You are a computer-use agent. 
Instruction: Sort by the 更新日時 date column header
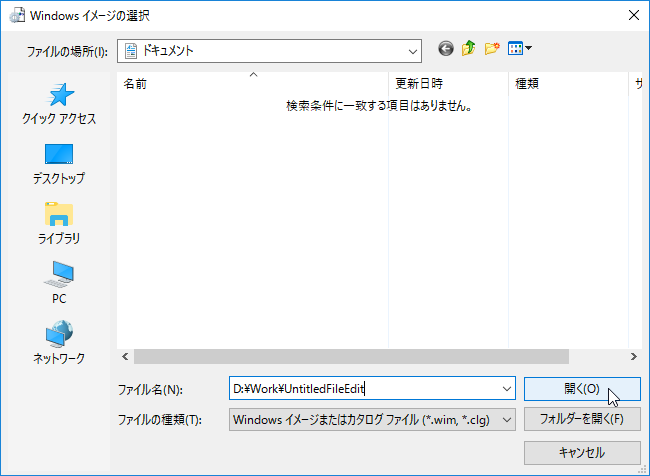click(448, 84)
